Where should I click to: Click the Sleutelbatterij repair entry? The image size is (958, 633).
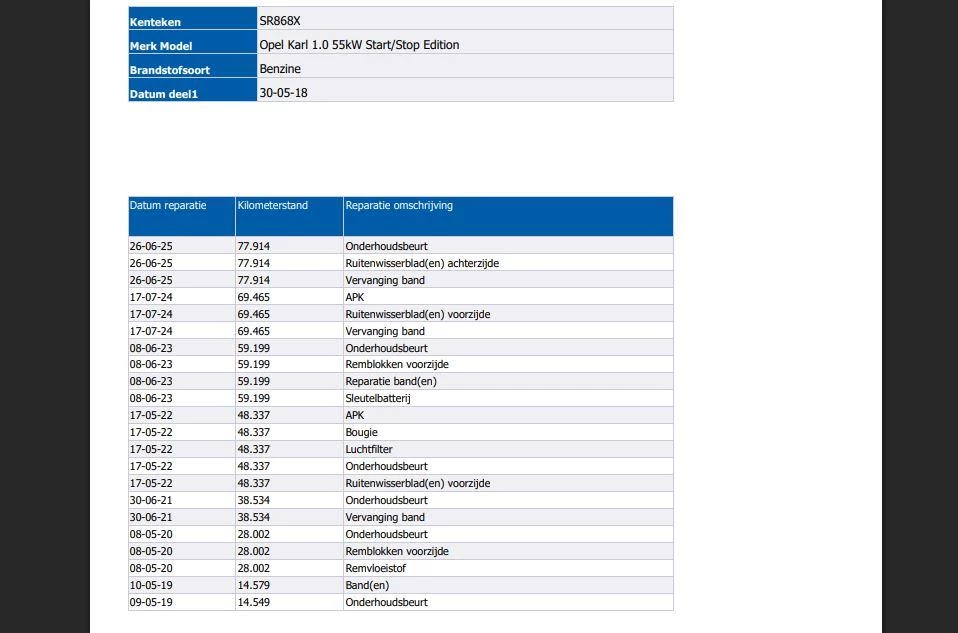click(378, 398)
